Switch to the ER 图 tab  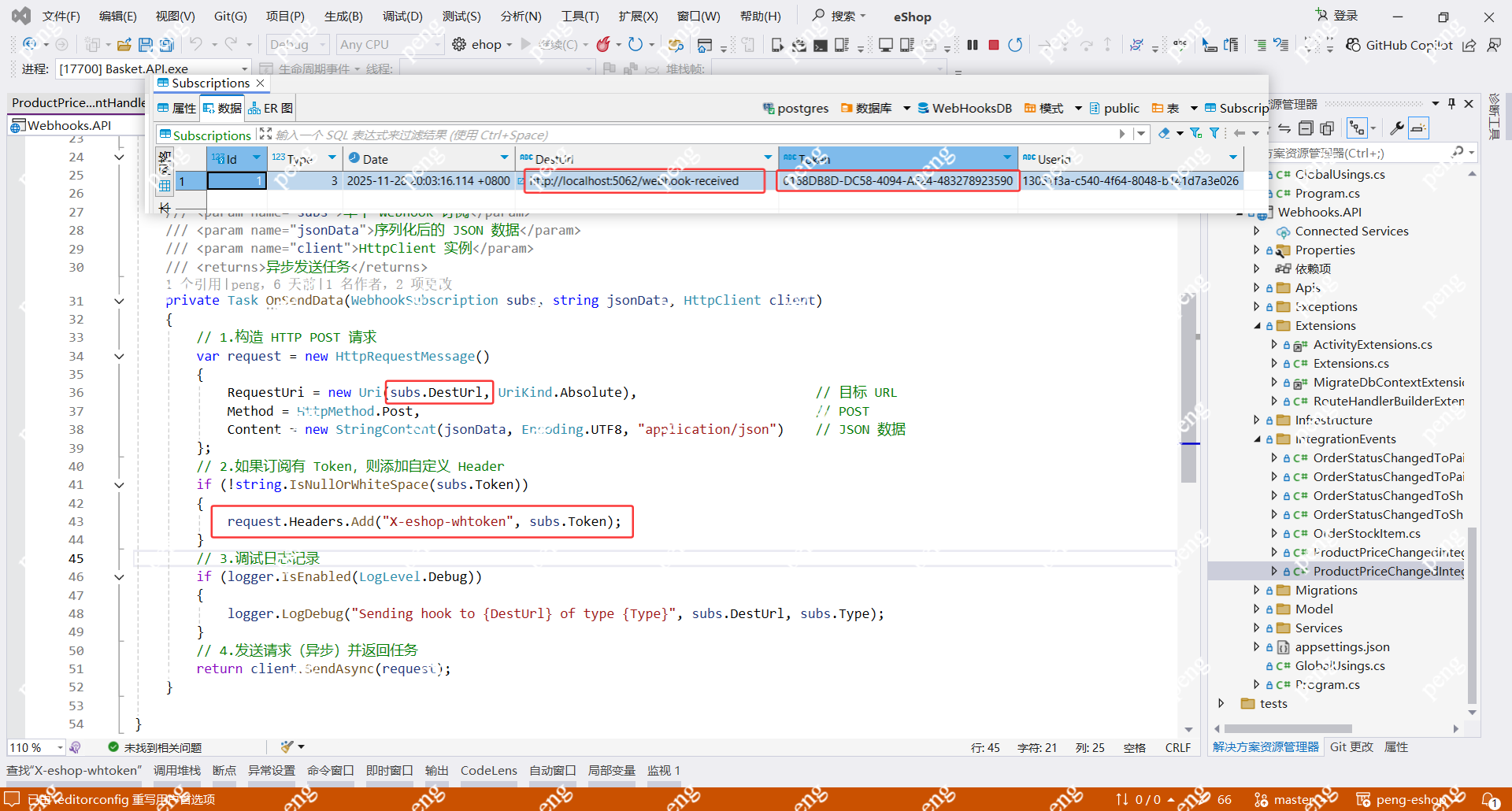pos(271,109)
